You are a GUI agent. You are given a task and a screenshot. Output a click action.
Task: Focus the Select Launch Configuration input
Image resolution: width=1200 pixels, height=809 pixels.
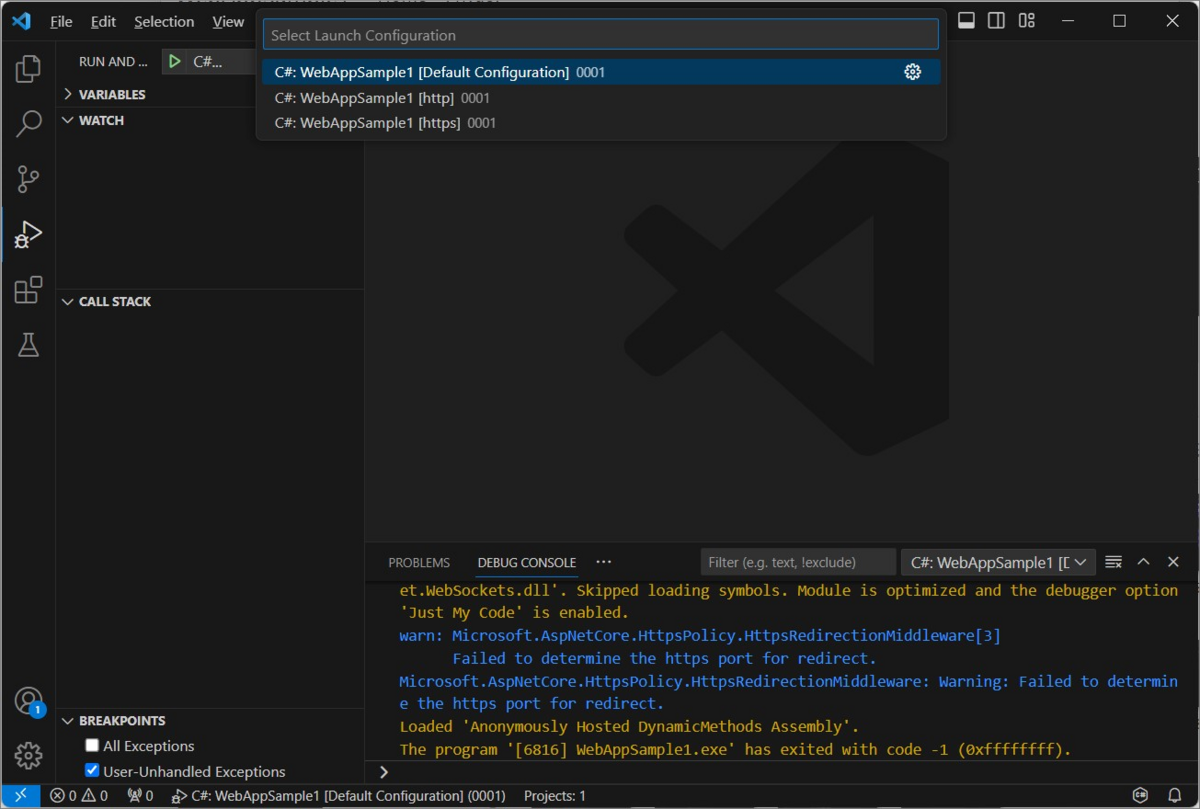[601, 35]
